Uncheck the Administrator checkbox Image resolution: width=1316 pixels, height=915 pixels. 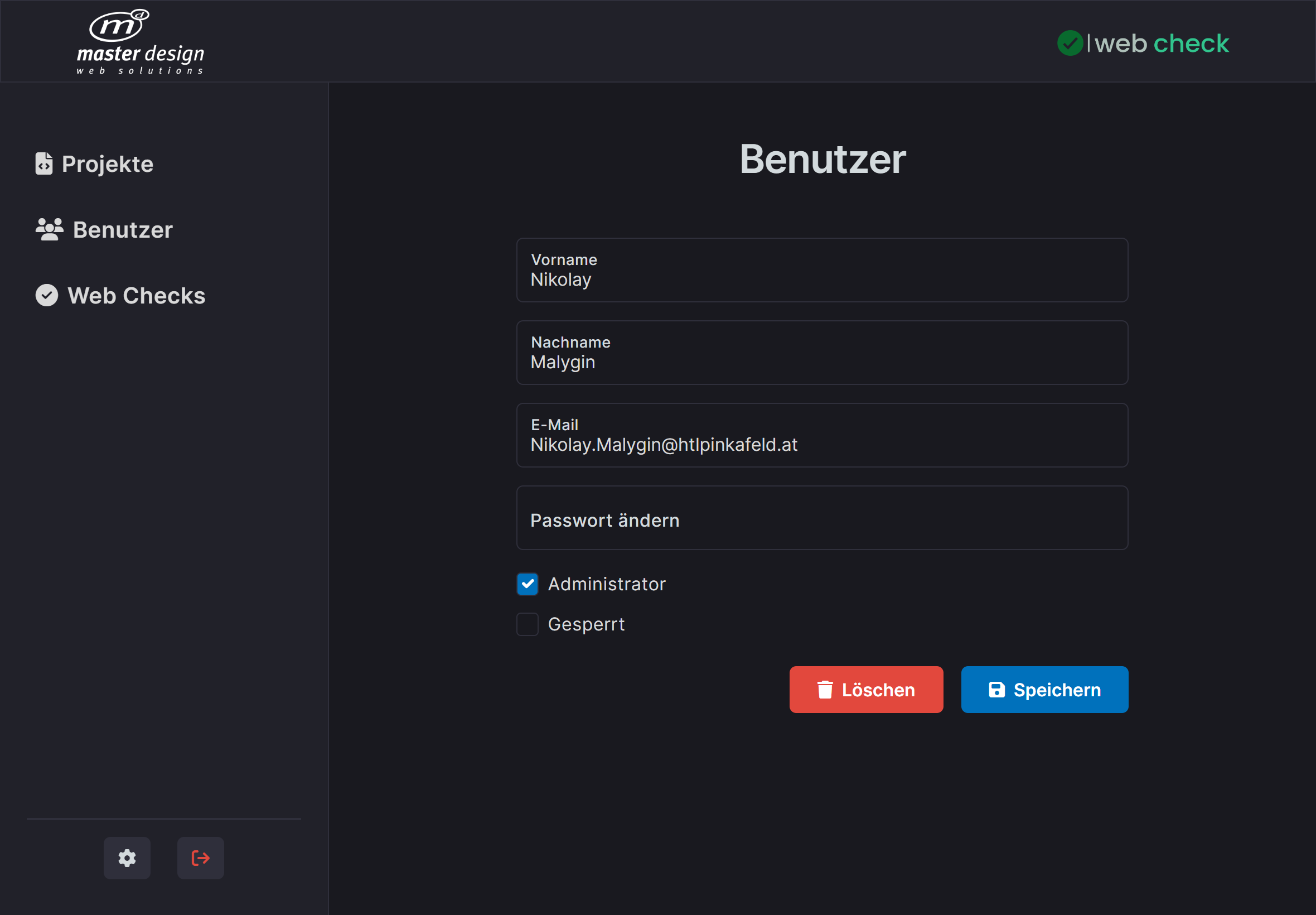point(527,584)
